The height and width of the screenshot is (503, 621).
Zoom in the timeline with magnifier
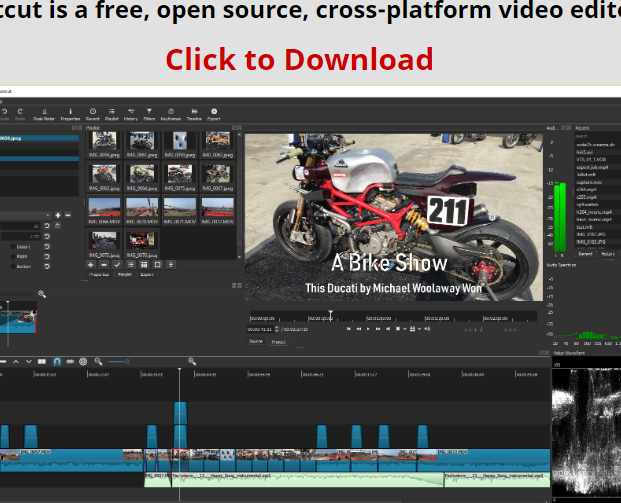tap(192, 361)
